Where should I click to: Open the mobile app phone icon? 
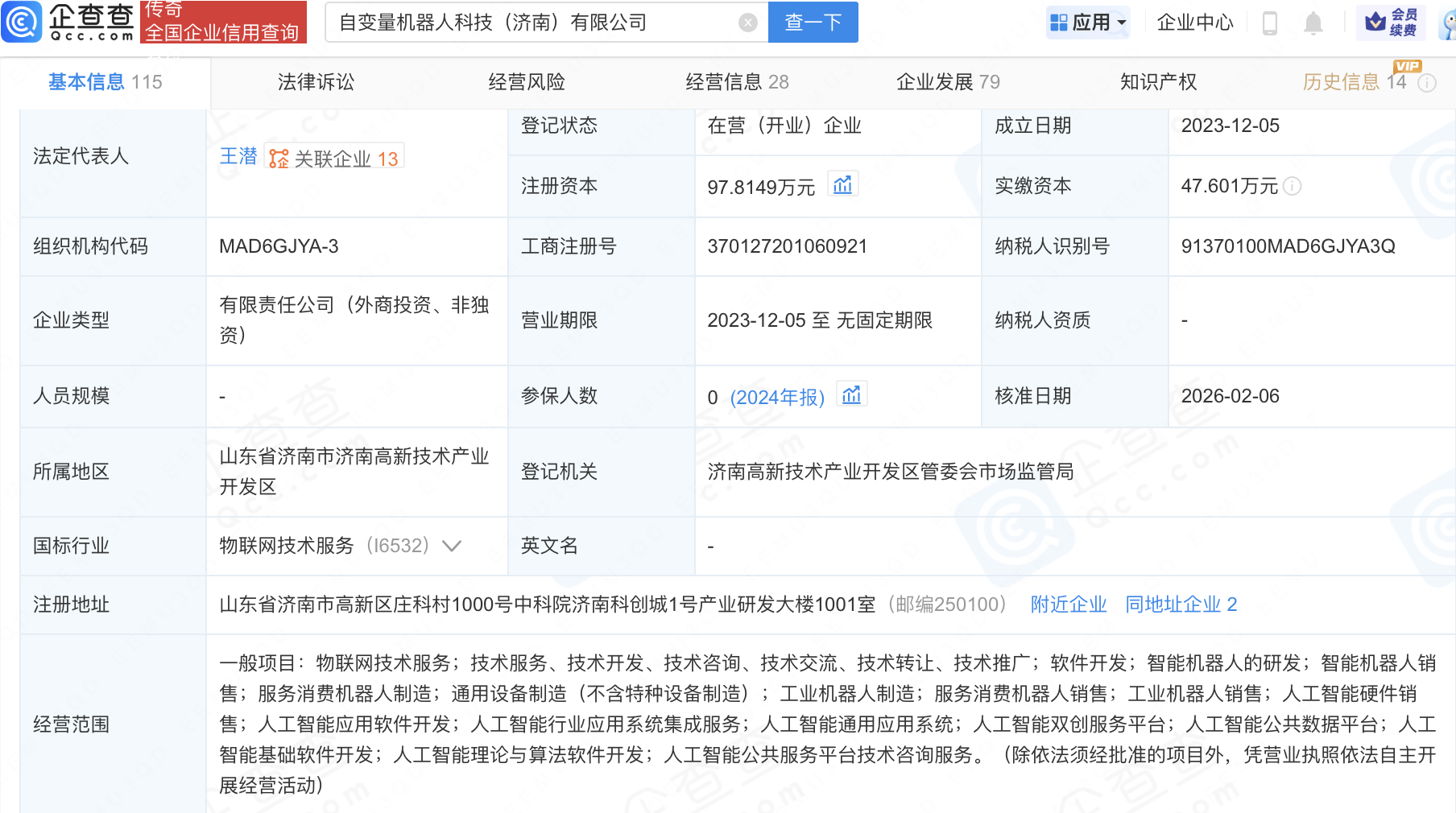coord(1270,23)
